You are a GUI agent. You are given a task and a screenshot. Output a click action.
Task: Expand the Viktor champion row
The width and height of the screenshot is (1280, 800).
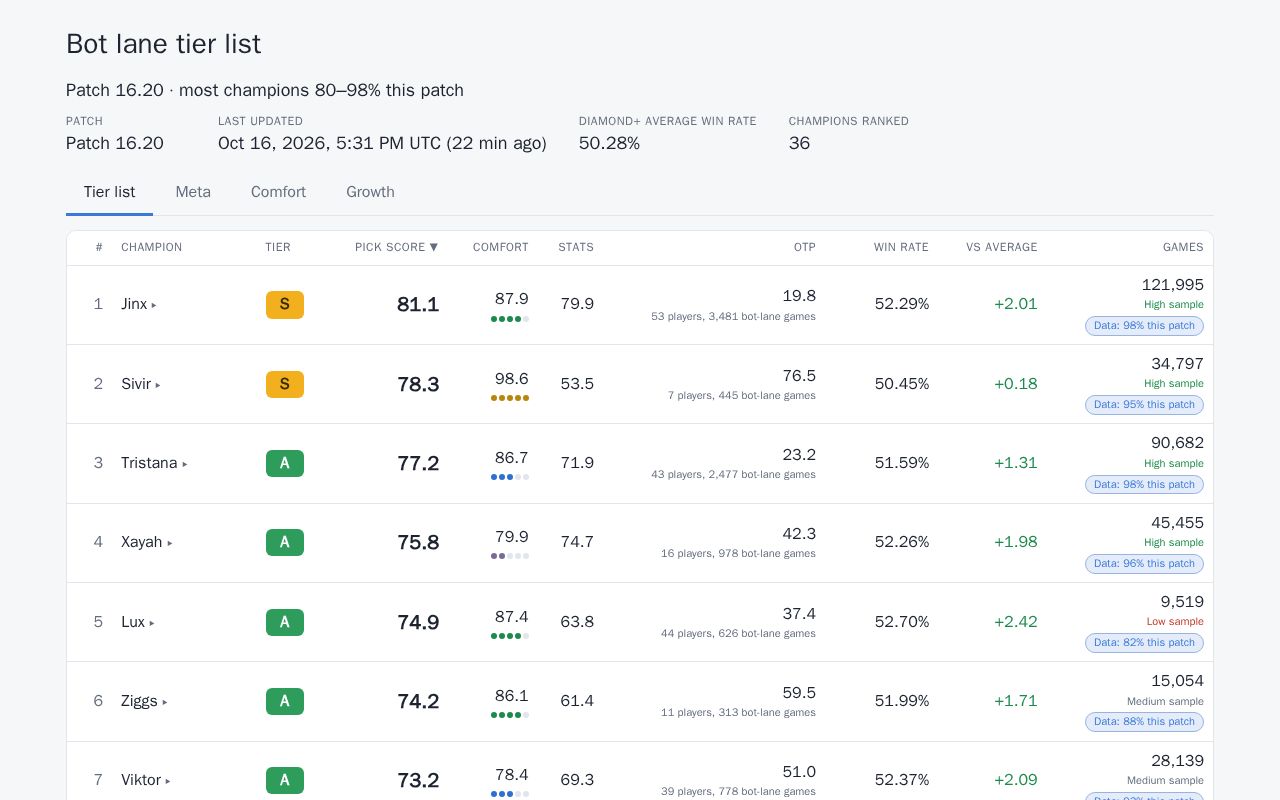point(146,780)
